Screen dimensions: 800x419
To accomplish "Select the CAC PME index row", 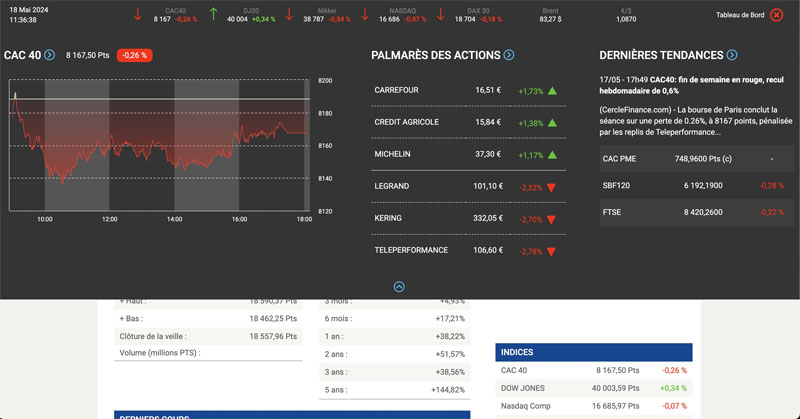I will click(696, 159).
